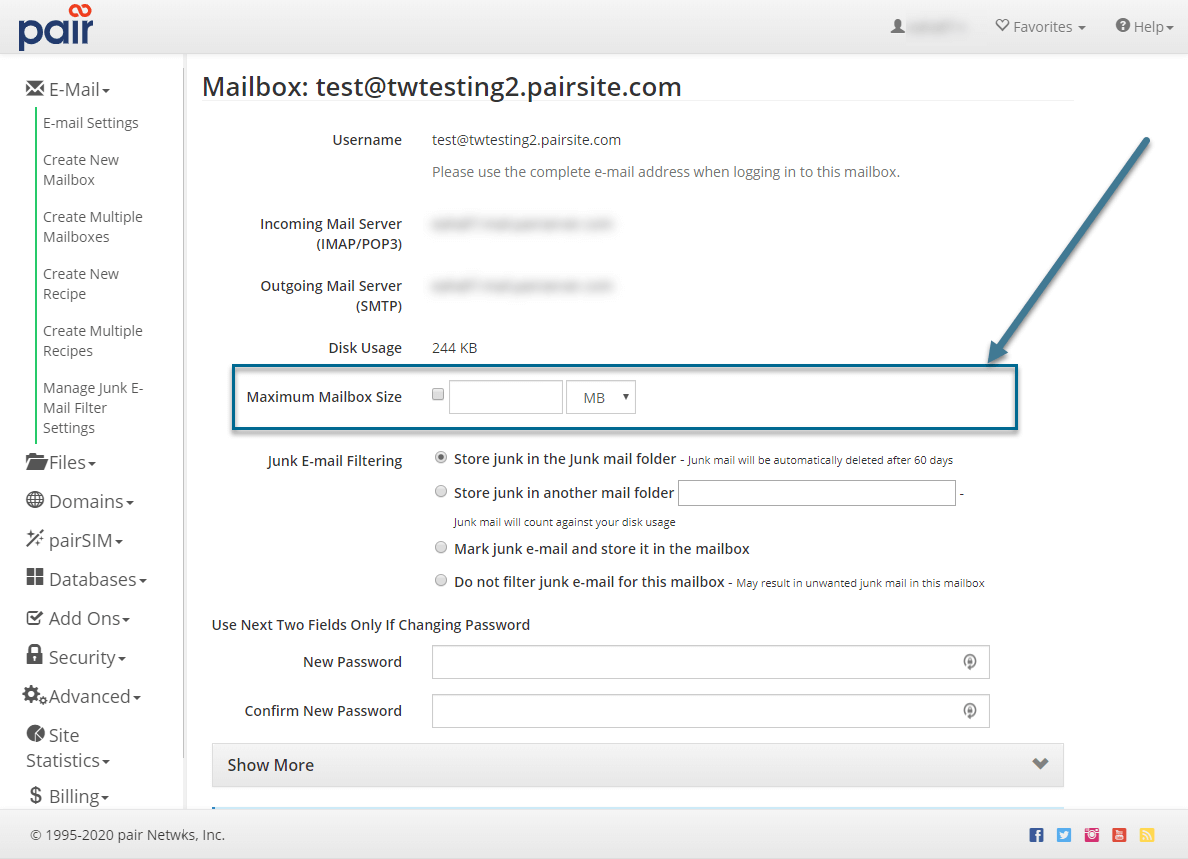The height and width of the screenshot is (859, 1188).
Task: Enable the Maximum Mailbox Size checkbox
Action: (x=438, y=394)
